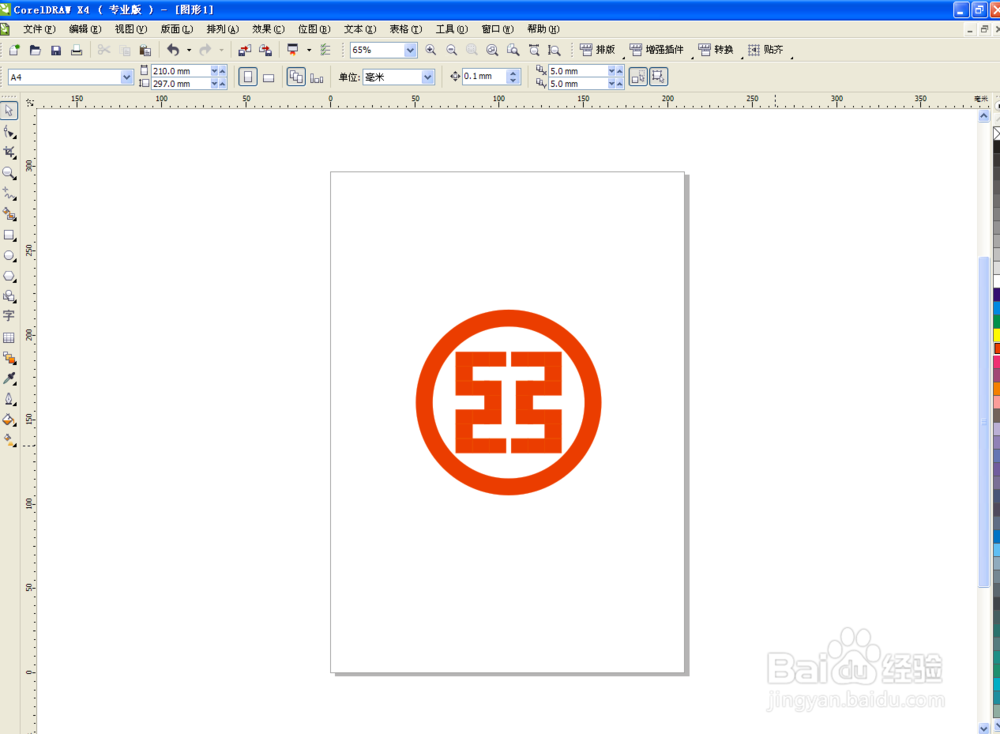1000x734 pixels.
Task: Set page to portrait orientation
Action: [x=247, y=77]
